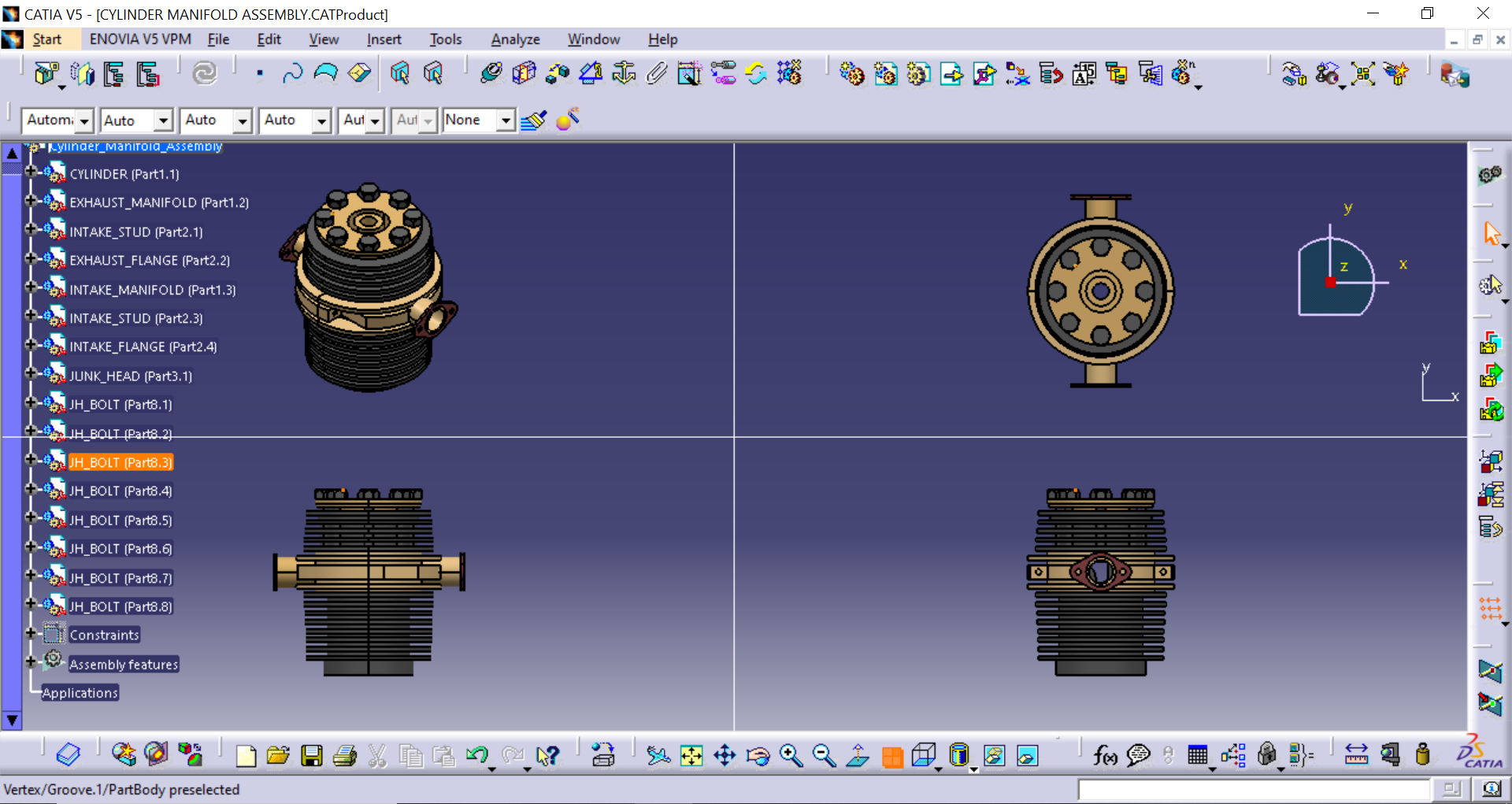Click the Fix Component anchor icon
This screenshot has height=804, width=1512.
(x=624, y=74)
